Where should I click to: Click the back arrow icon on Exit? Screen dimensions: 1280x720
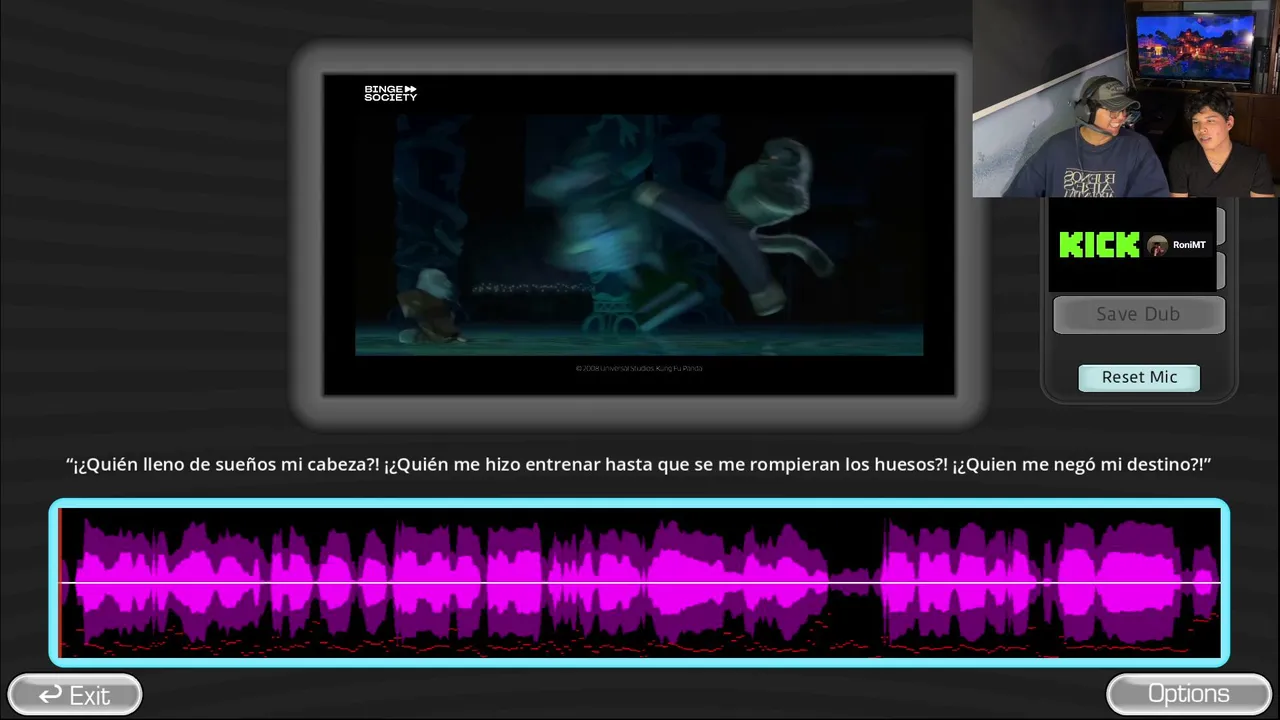tap(50, 694)
